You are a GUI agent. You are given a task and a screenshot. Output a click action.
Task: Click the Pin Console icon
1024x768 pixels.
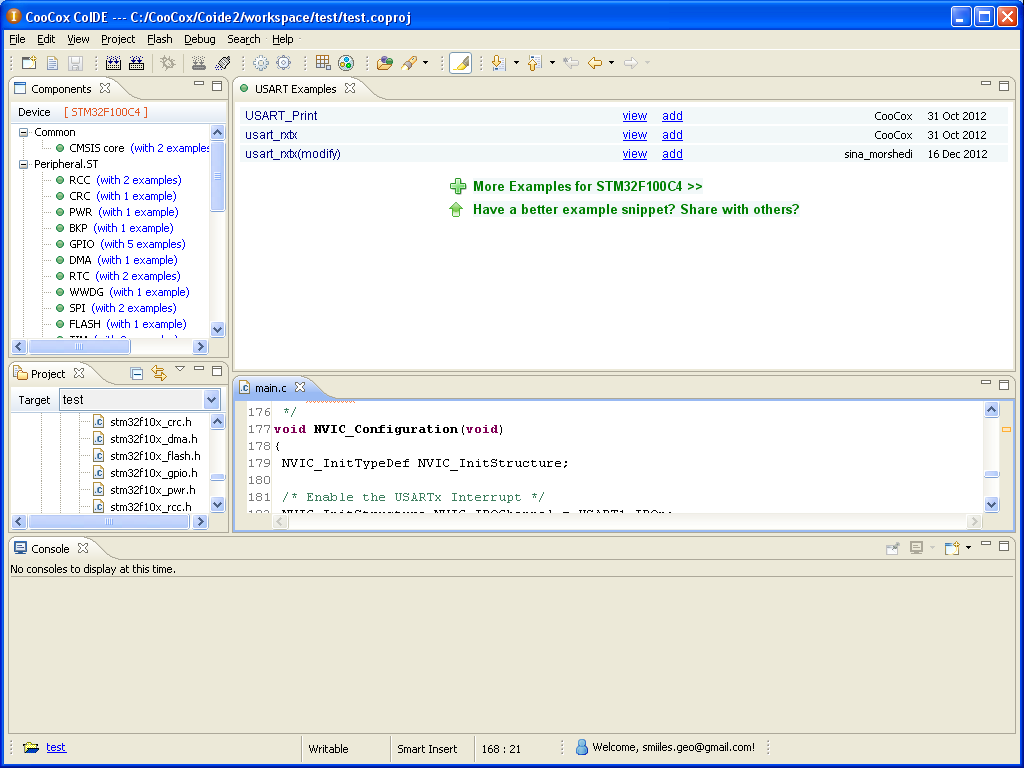tap(893, 548)
